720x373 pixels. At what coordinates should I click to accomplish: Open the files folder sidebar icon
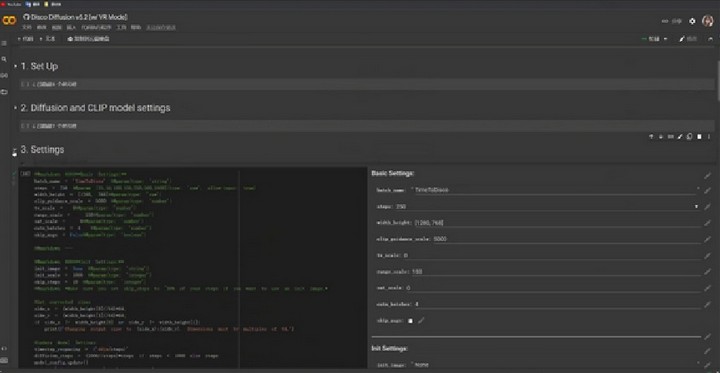[x=4, y=92]
